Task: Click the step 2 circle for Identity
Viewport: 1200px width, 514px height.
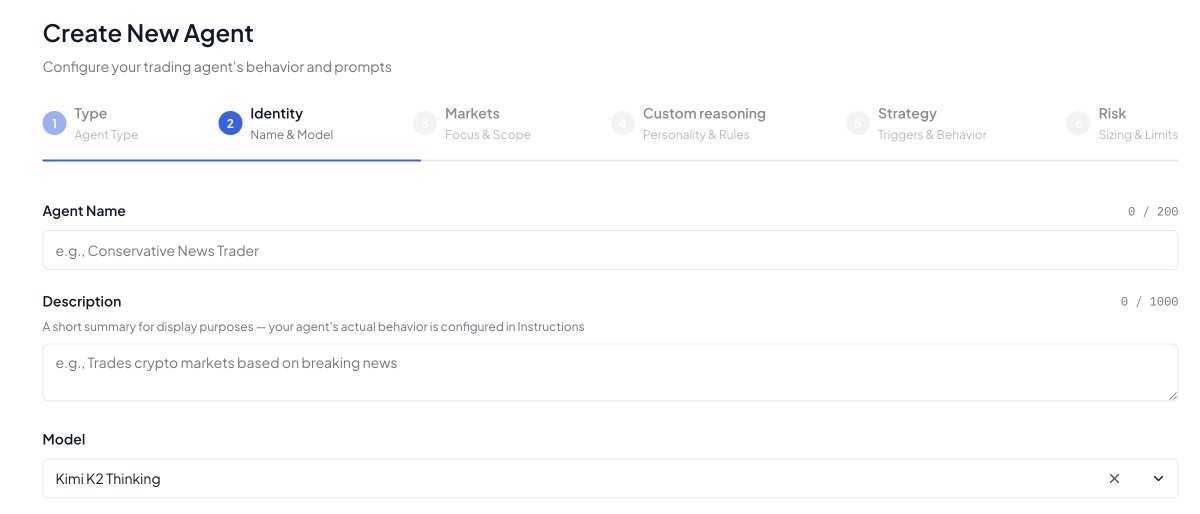Action: pyautogui.click(x=230, y=124)
